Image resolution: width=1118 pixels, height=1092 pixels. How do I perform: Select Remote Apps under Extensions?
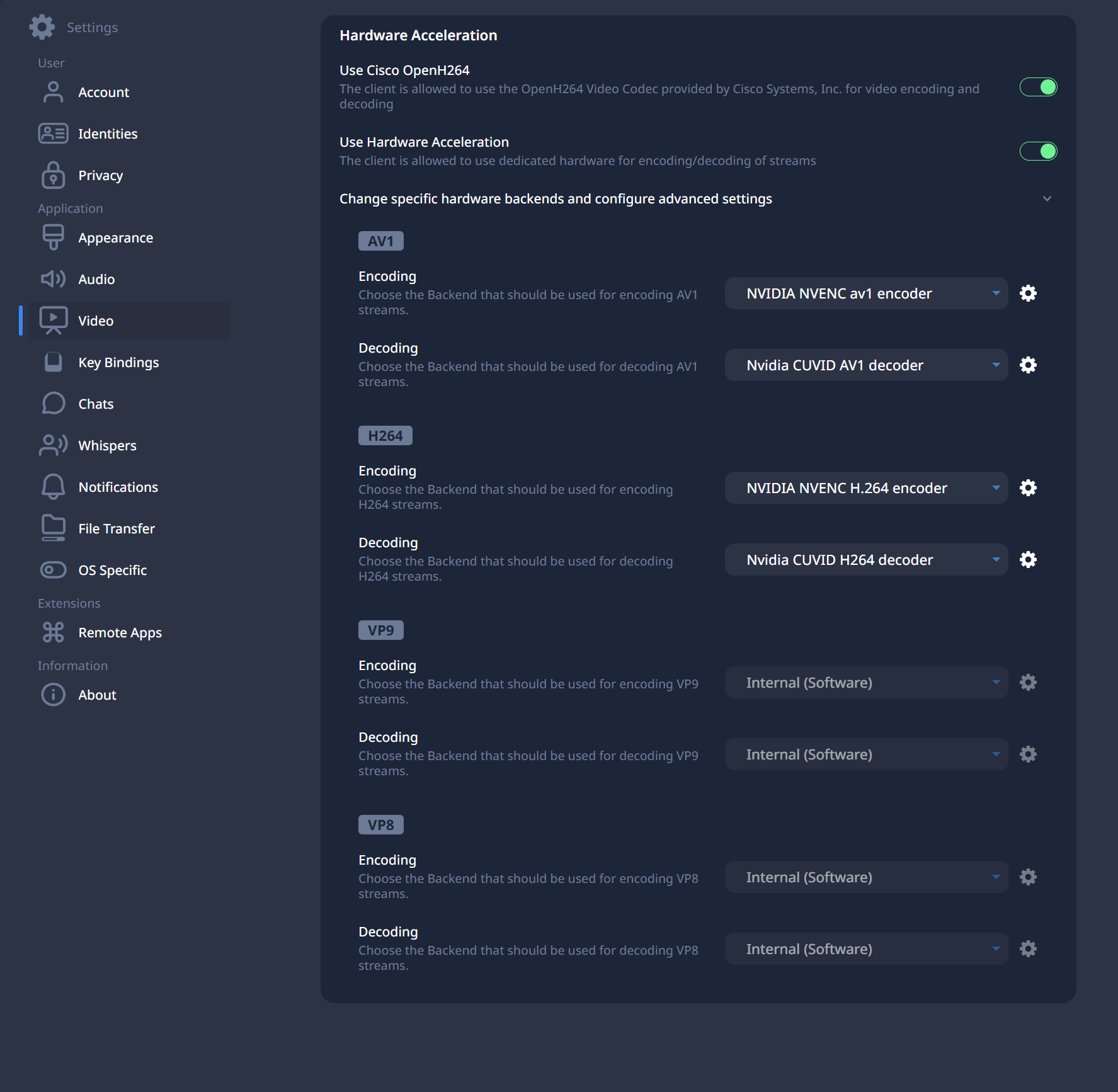click(x=120, y=632)
